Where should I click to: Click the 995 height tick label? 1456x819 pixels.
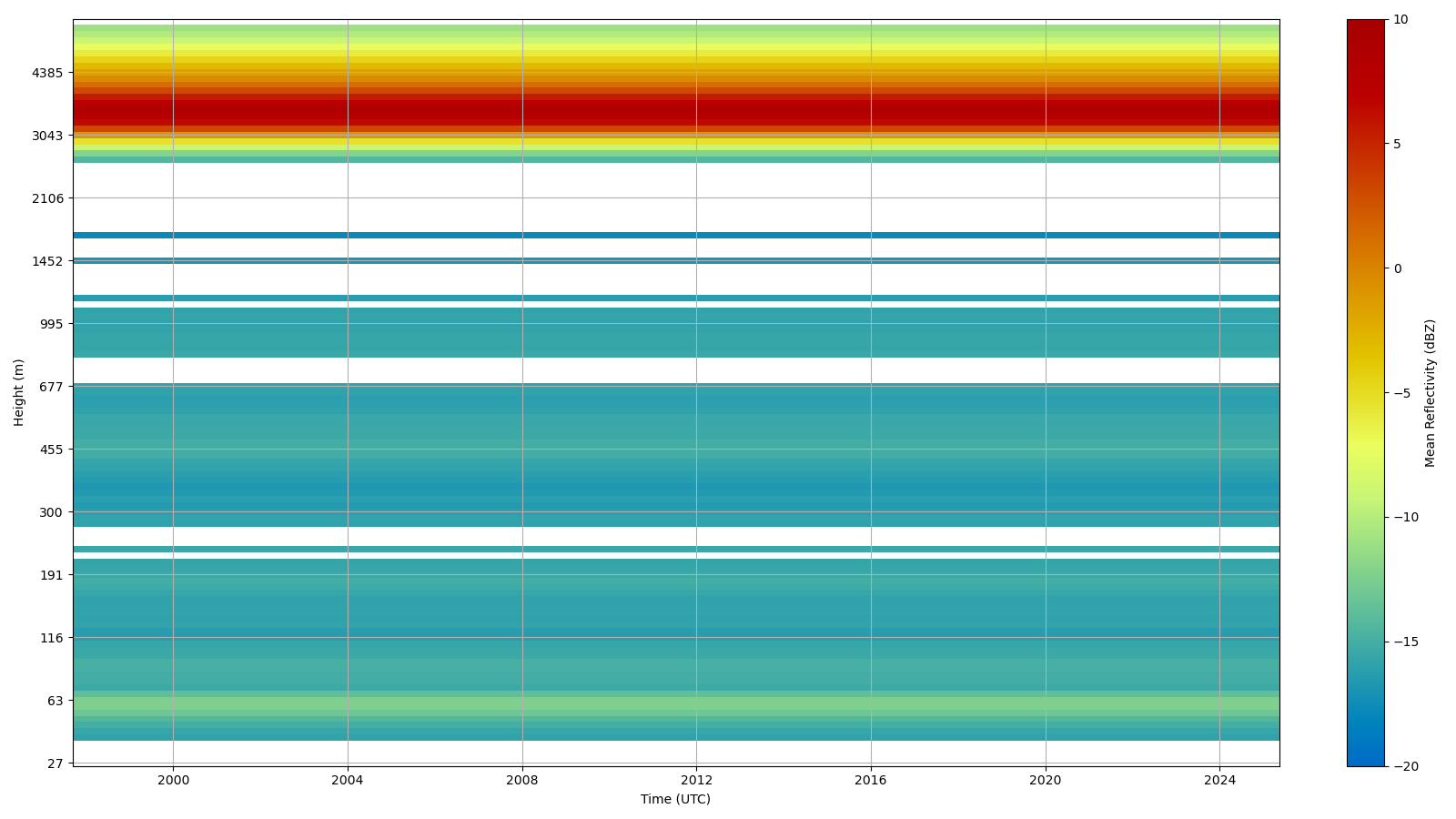coord(52,324)
